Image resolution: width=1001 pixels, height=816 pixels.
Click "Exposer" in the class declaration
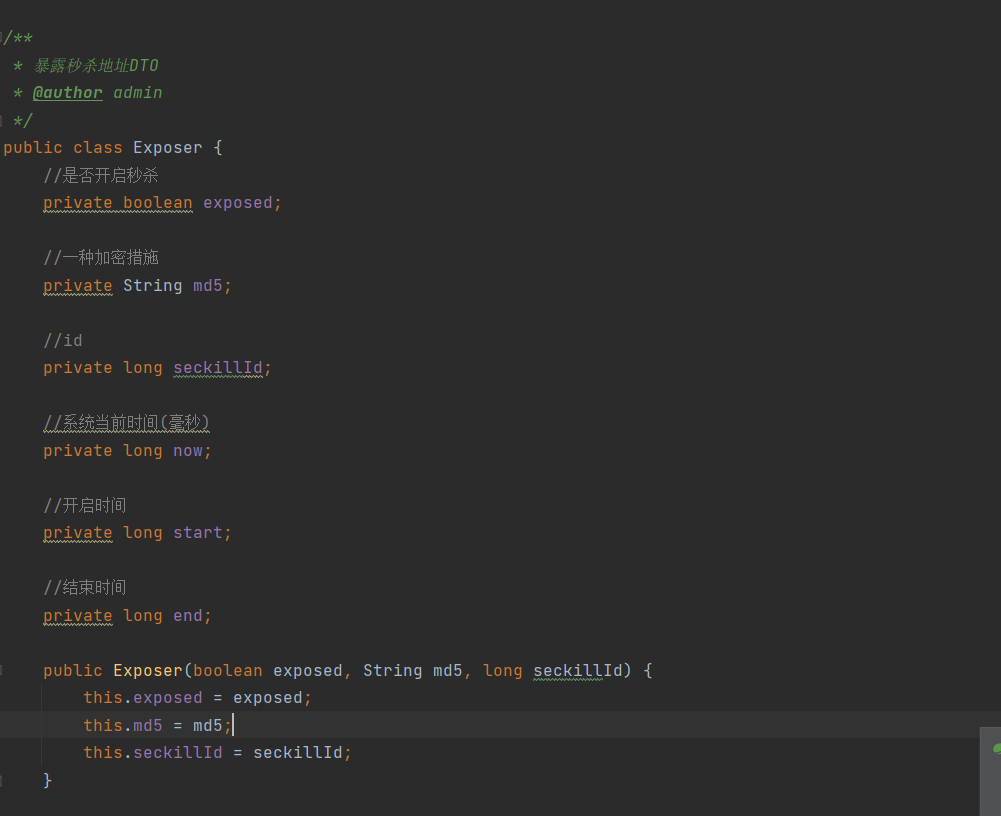(x=167, y=148)
